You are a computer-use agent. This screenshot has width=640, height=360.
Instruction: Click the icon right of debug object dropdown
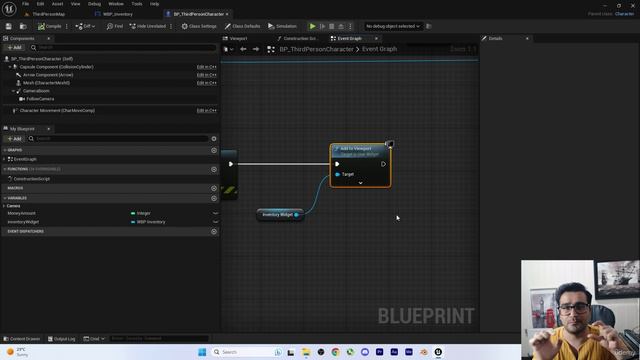coord(429,26)
